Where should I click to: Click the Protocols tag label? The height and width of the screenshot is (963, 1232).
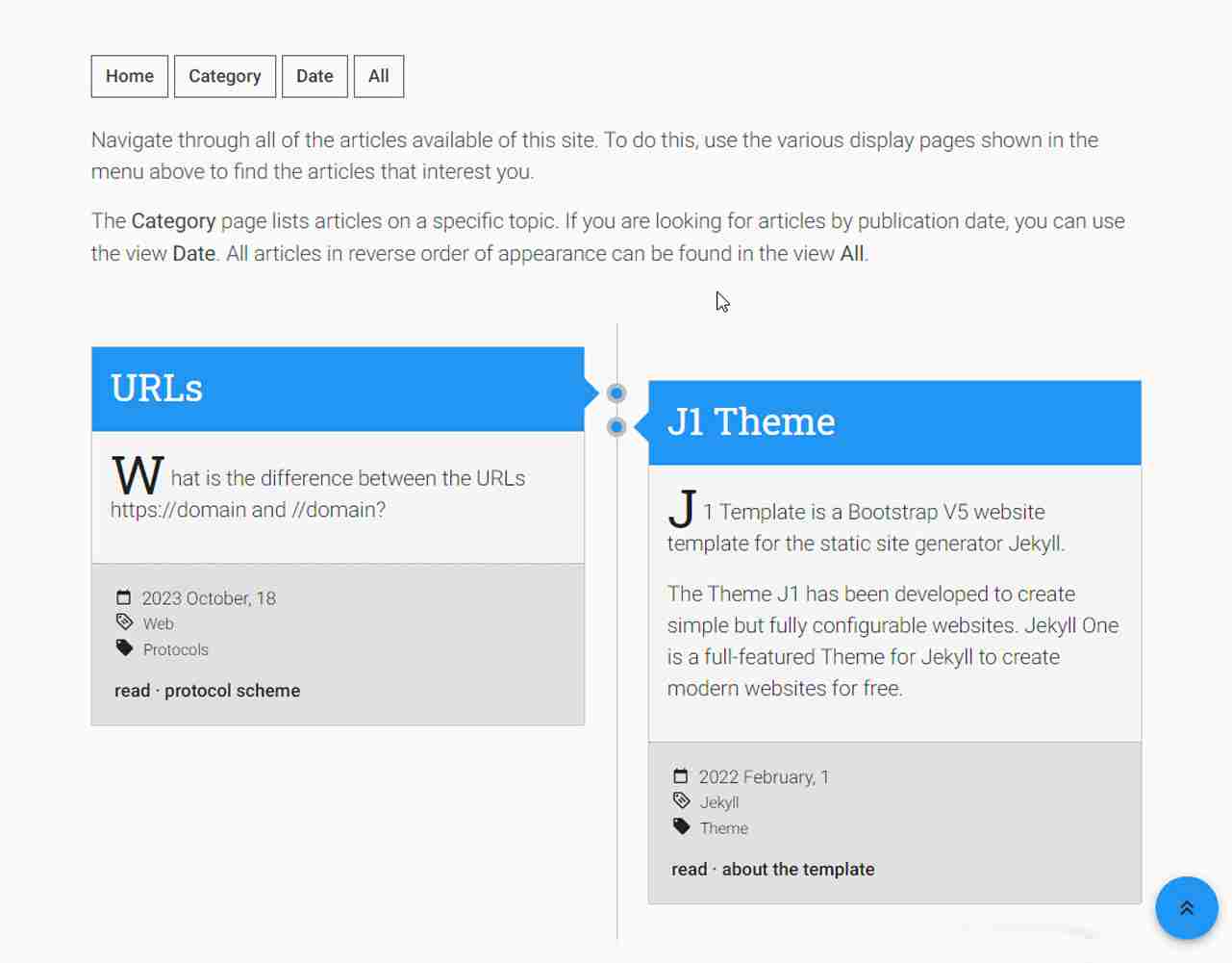pos(176,649)
